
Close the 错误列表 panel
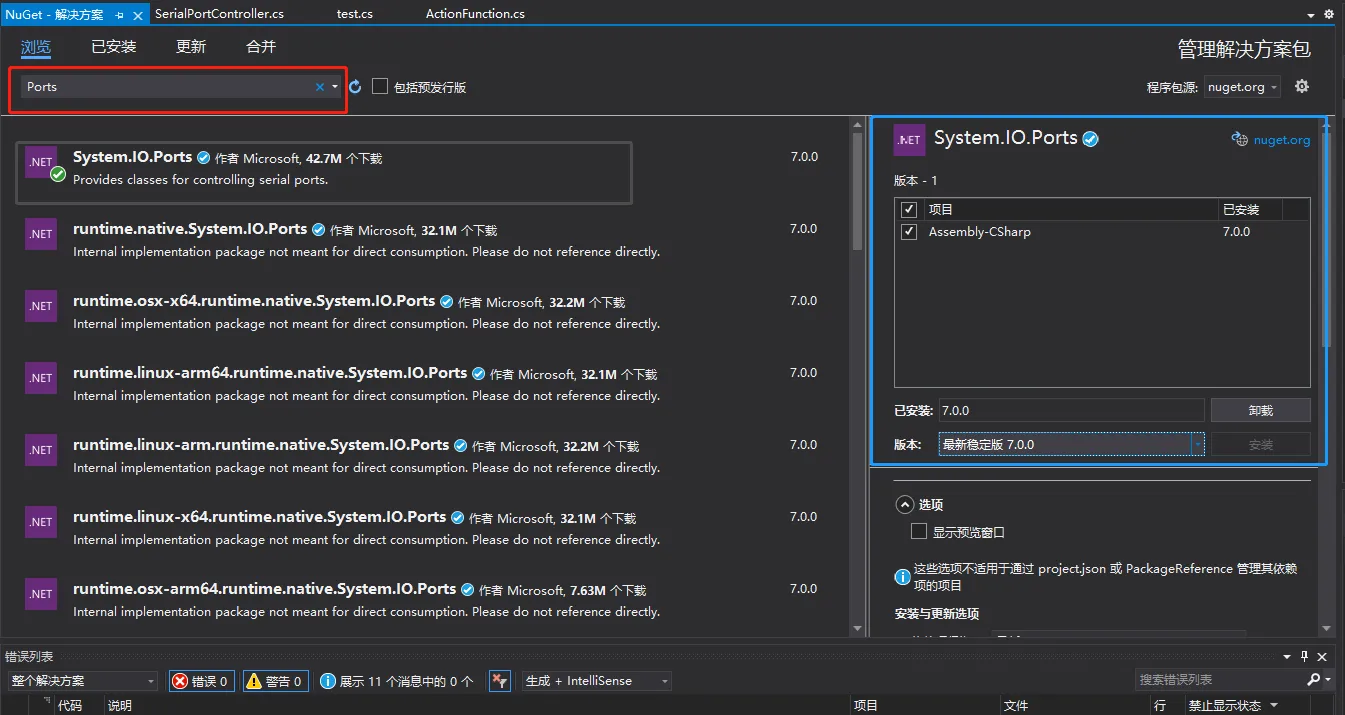(x=1322, y=656)
